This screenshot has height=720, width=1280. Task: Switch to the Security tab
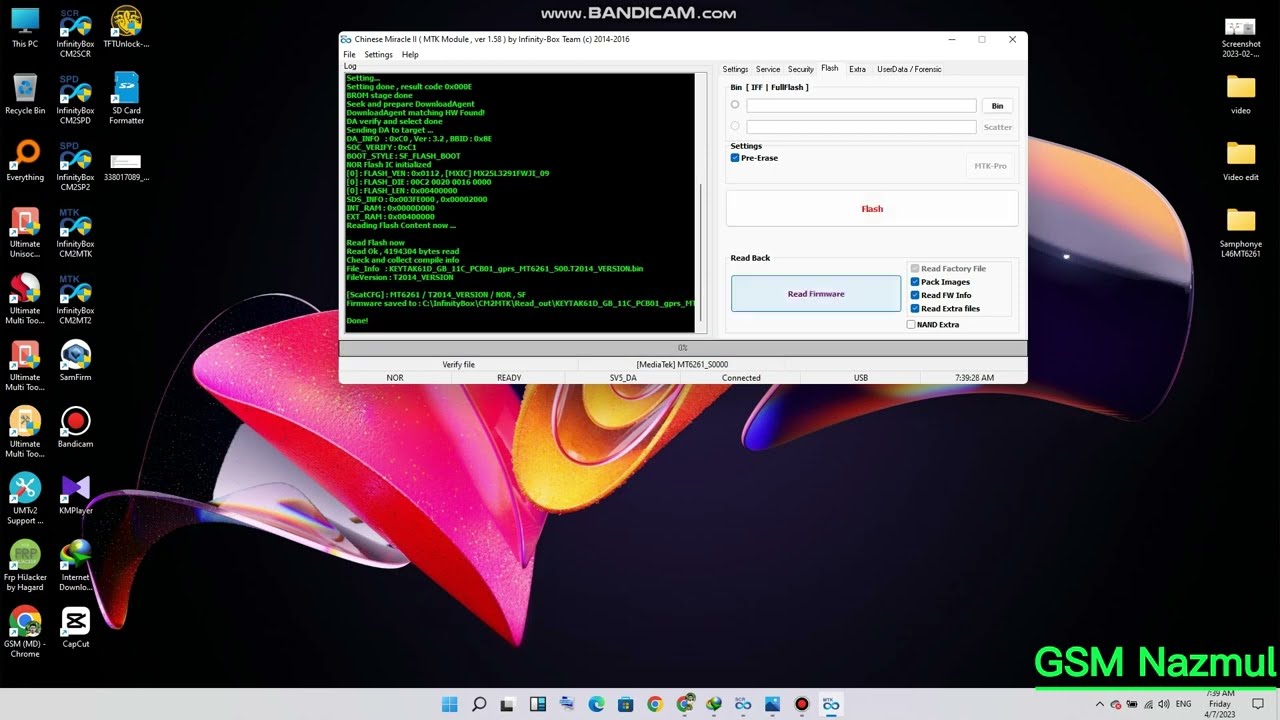pyautogui.click(x=801, y=69)
